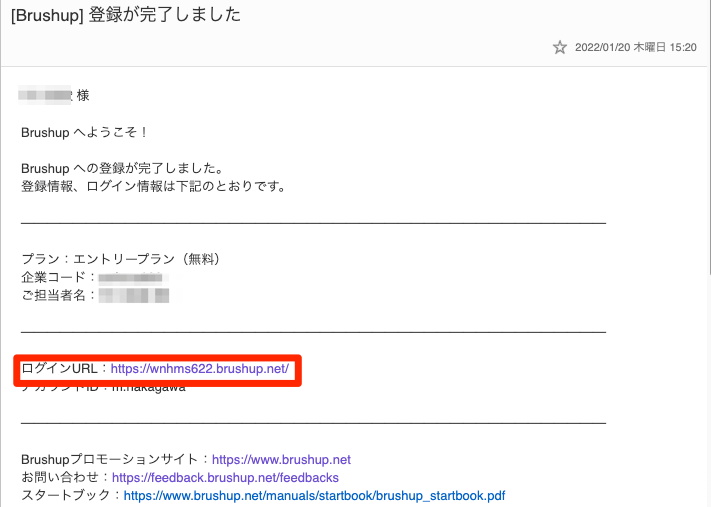
Task: Click the 'Brushupプロモーションサイト' label
Action: click(x=109, y=459)
